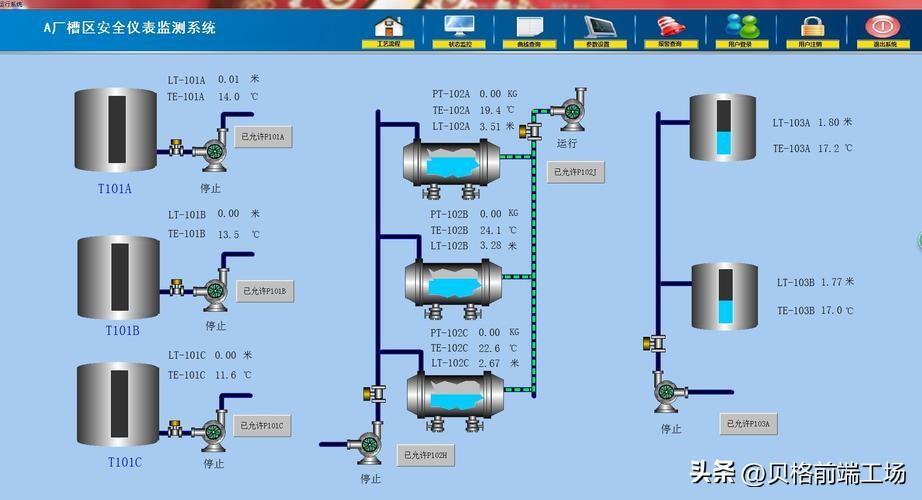Image resolution: width=922 pixels, height=500 pixels.
Task: Click the 已允许P102J button
Action: tap(575, 172)
